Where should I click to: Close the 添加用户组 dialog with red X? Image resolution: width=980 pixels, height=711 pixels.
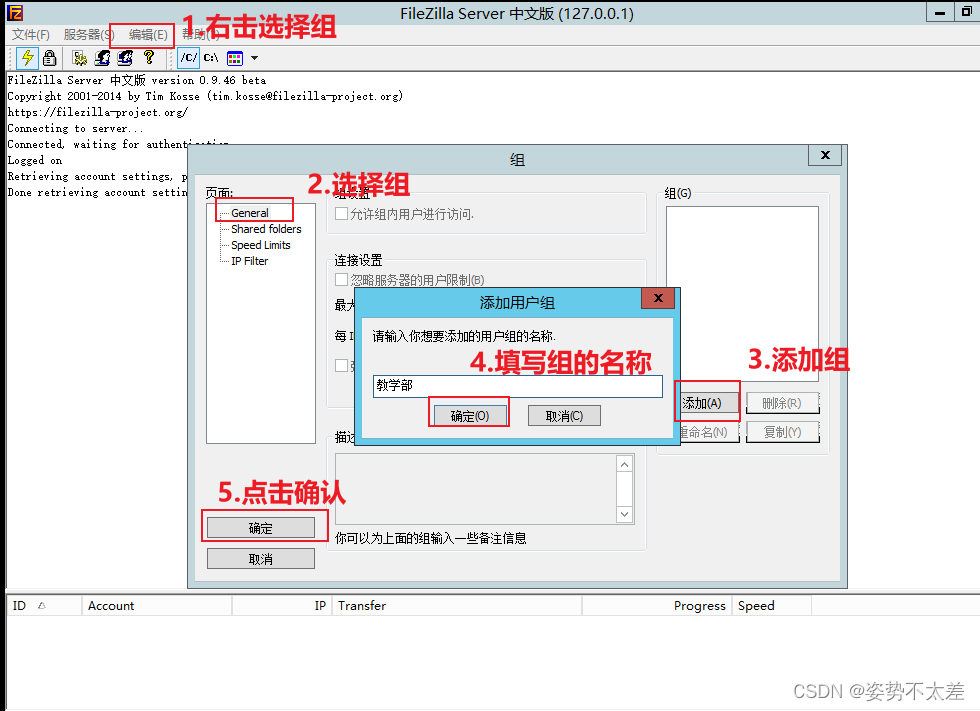(x=658, y=298)
